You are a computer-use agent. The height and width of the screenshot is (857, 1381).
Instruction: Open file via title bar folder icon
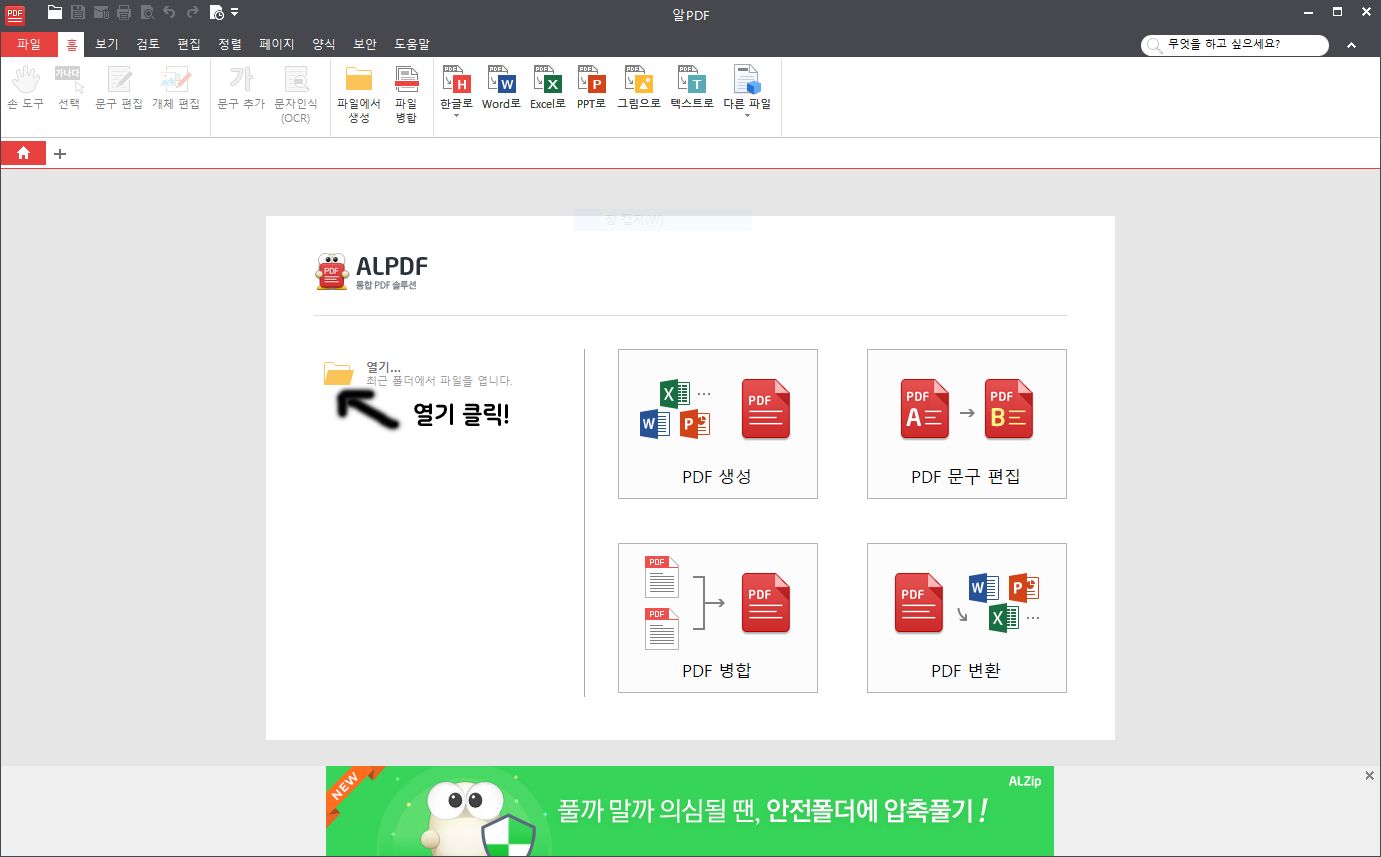(55, 13)
